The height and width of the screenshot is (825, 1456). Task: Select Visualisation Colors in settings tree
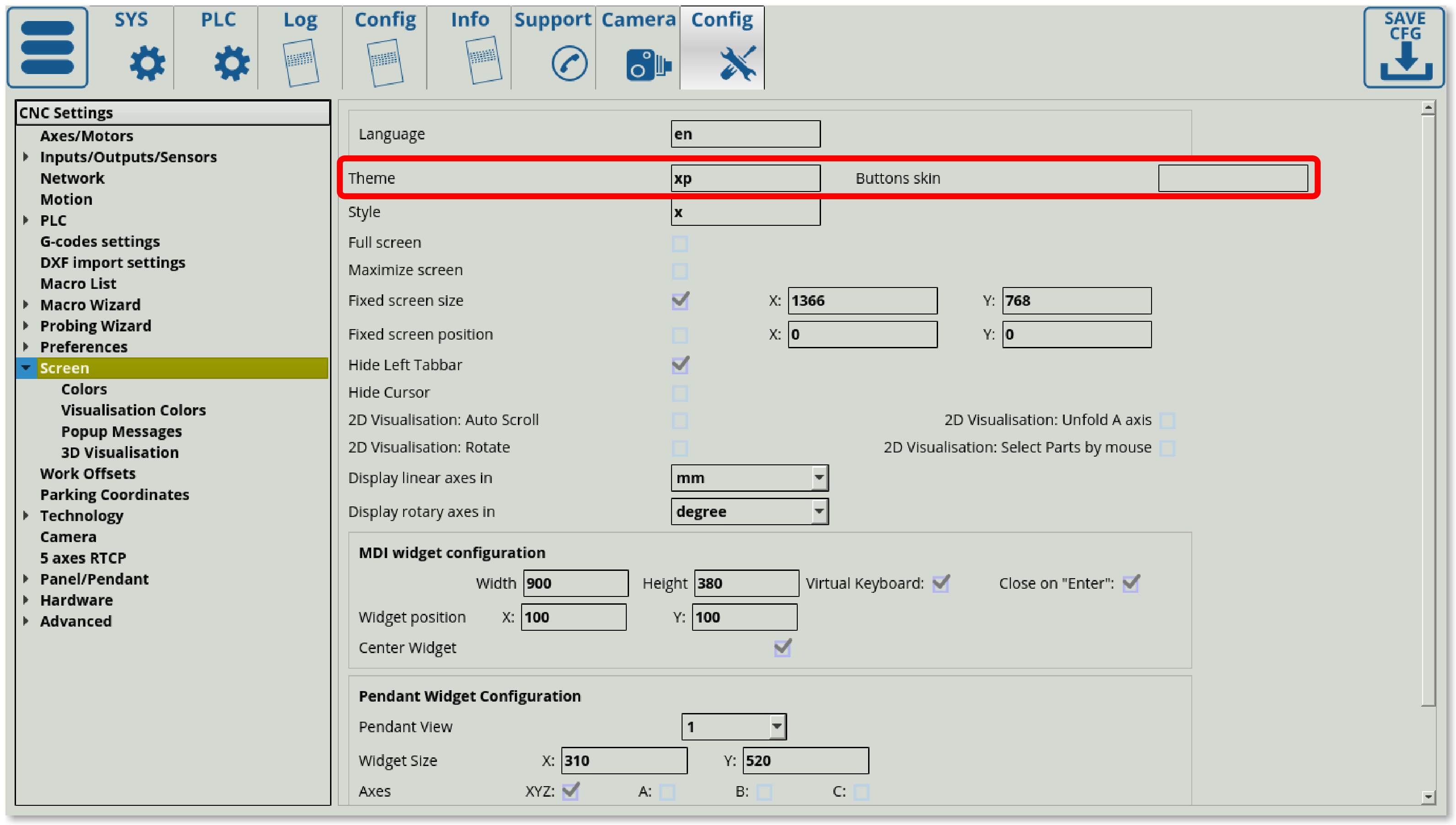133,410
